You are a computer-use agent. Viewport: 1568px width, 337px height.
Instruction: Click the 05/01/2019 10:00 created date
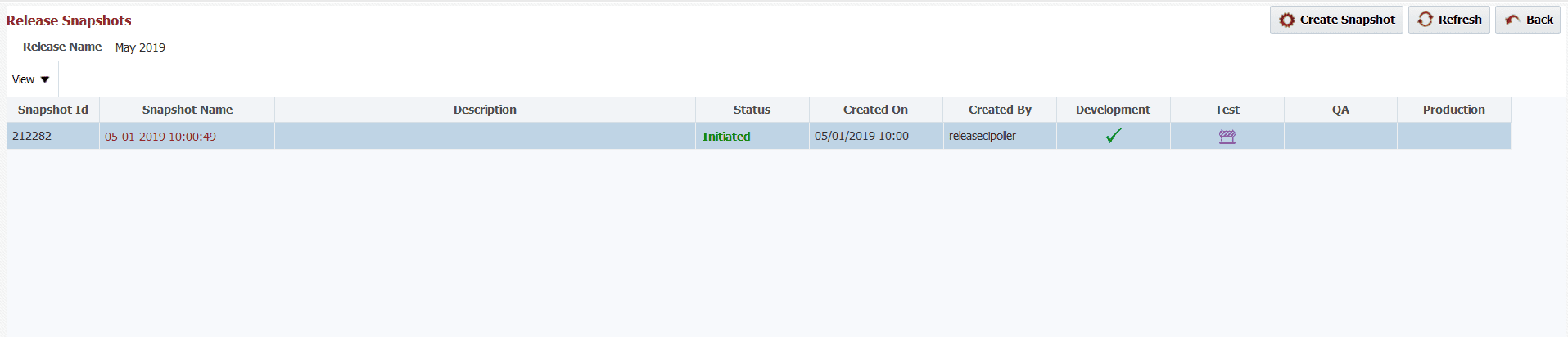(861, 136)
